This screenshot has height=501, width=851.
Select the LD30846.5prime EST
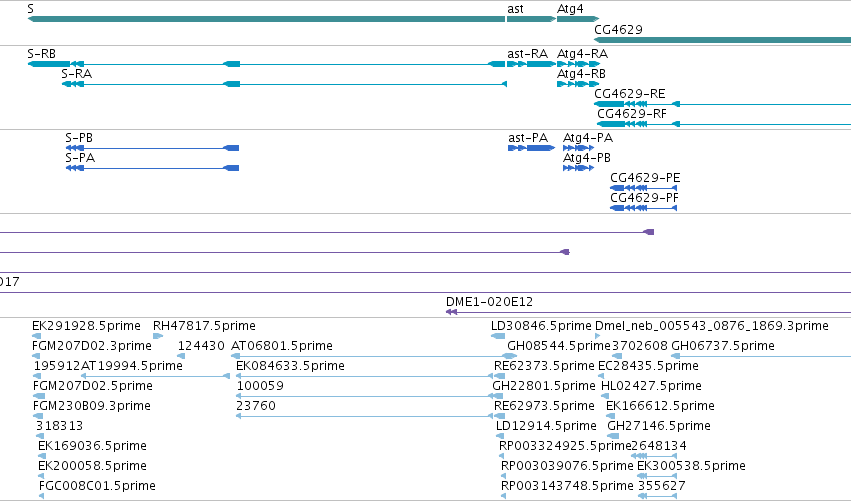pyautogui.click(x=498, y=336)
